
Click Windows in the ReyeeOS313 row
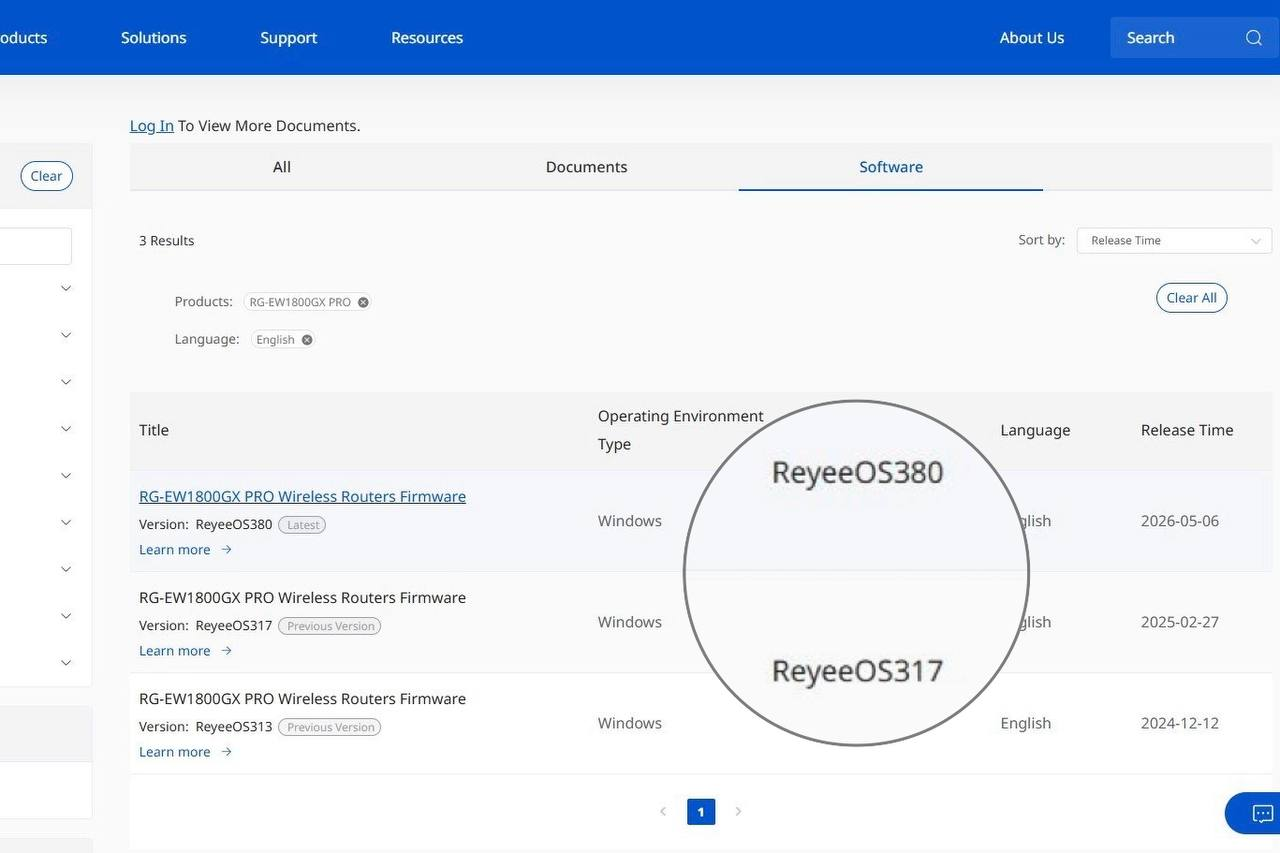[630, 723]
